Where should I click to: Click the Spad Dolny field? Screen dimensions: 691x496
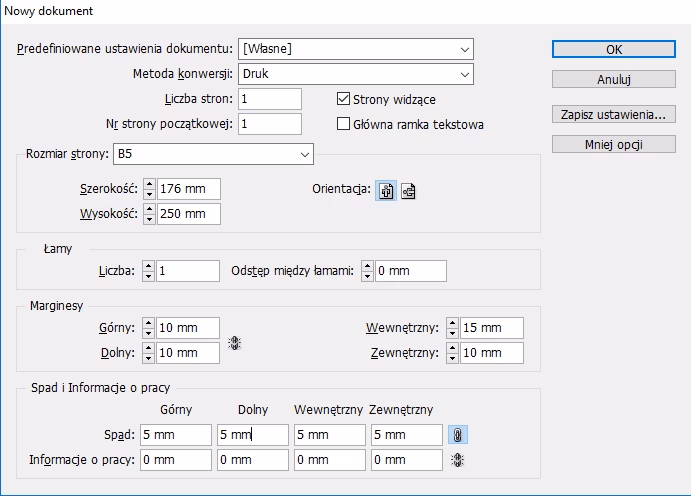click(x=253, y=435)
